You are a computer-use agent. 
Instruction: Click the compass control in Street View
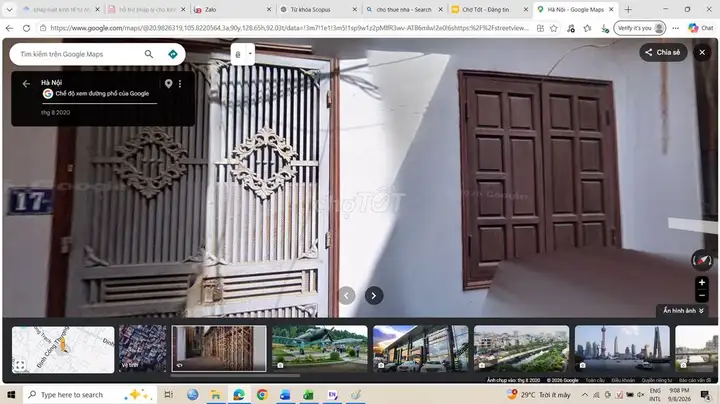tap(702, 260)
